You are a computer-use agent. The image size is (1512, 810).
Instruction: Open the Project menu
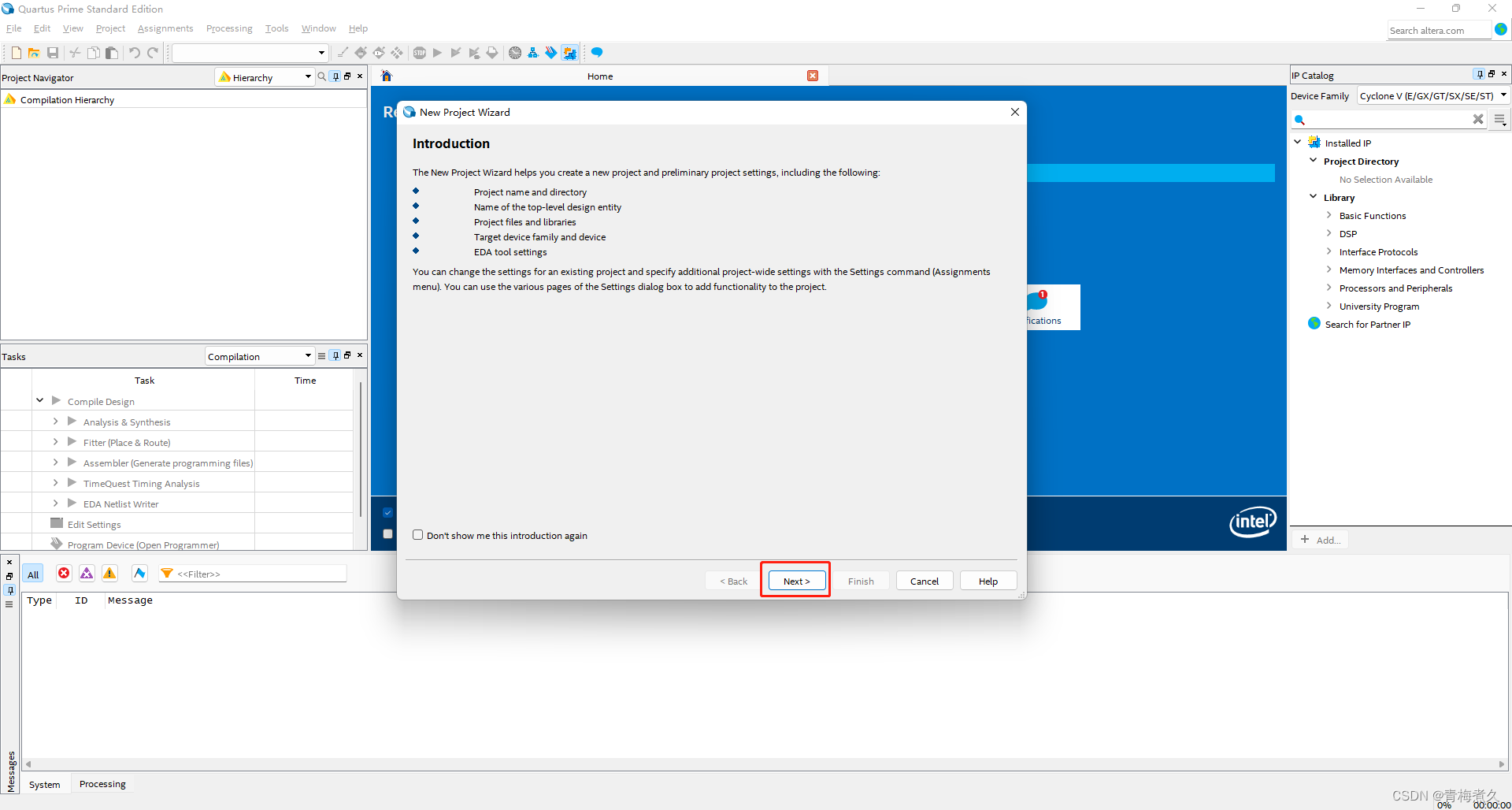pyautogui.click(x=110, y=28)
